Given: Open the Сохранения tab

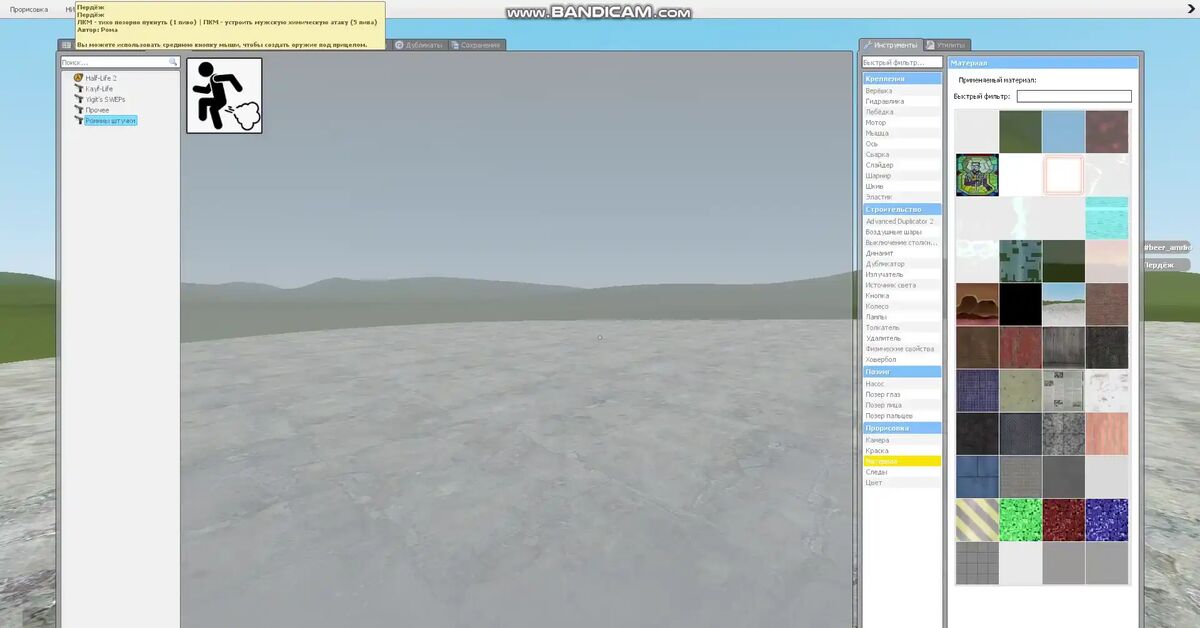Looking at the screenshot, I should click(476, 45).
